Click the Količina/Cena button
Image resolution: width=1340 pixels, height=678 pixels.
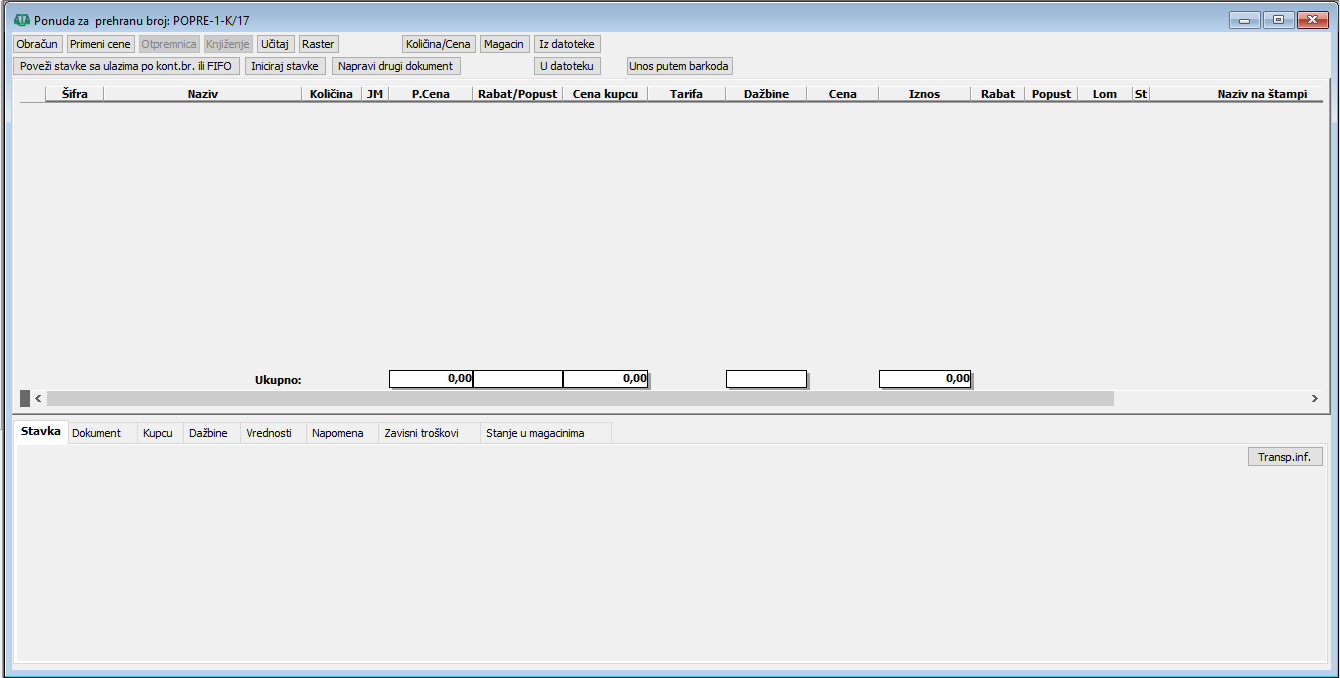coord(438,44)
